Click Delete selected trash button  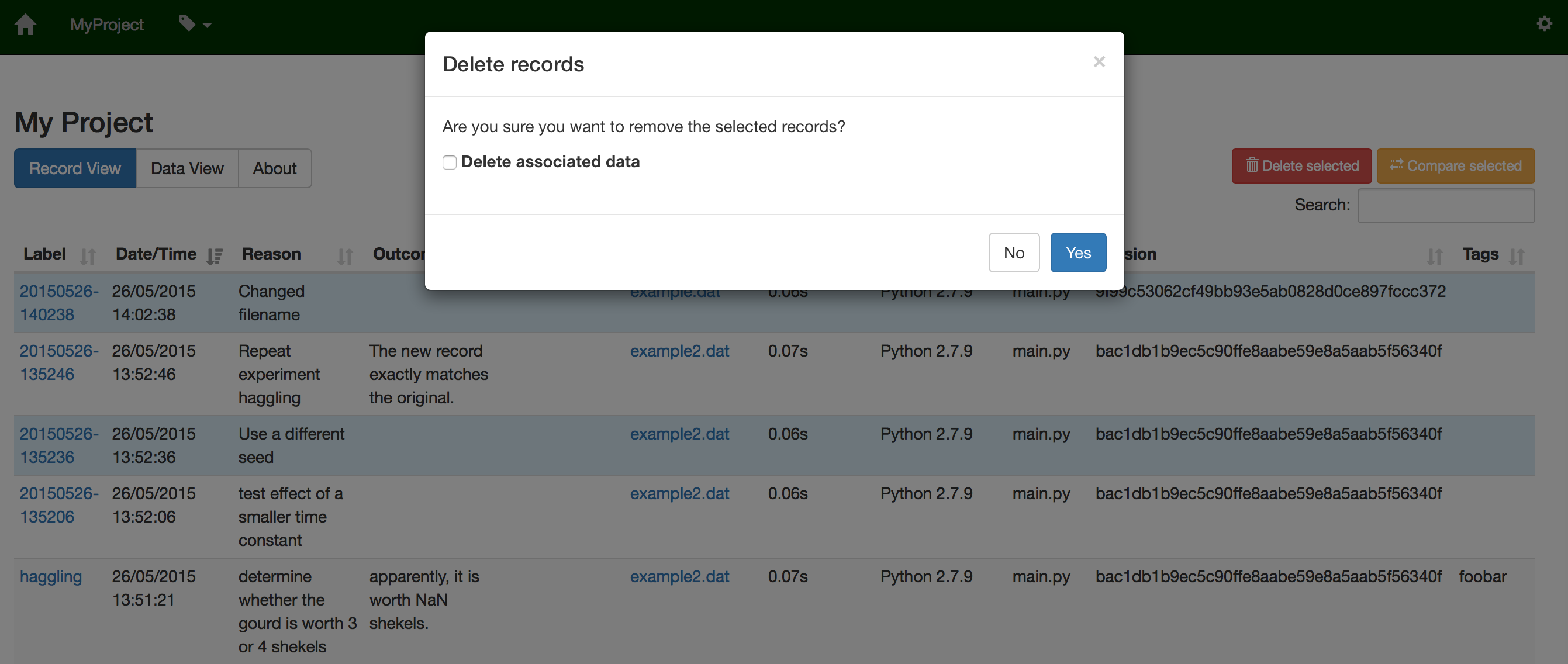click(x=1301, y=166)
